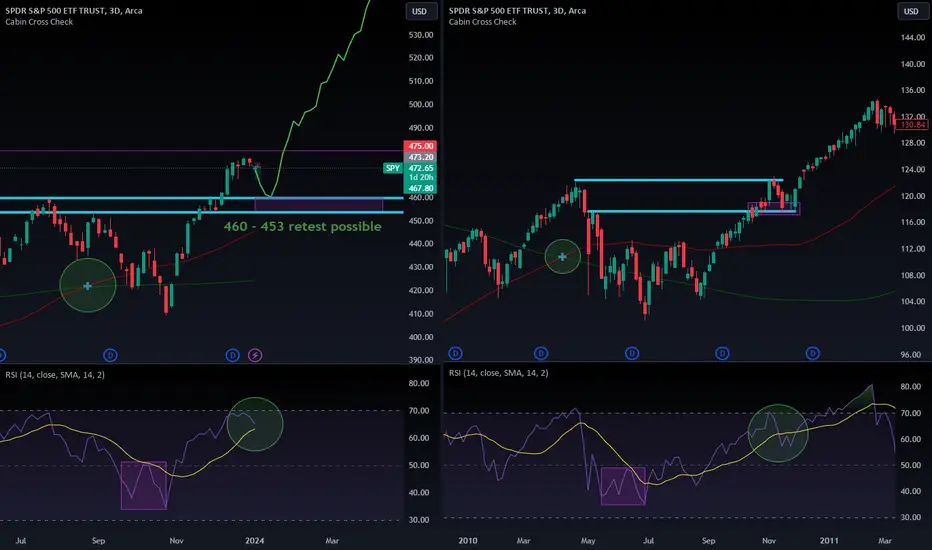The image size is (932, 550).
Task: Open dividend marker near Mar 2010 on right chart
Action: pyautogui.click(x=541, y=354)
